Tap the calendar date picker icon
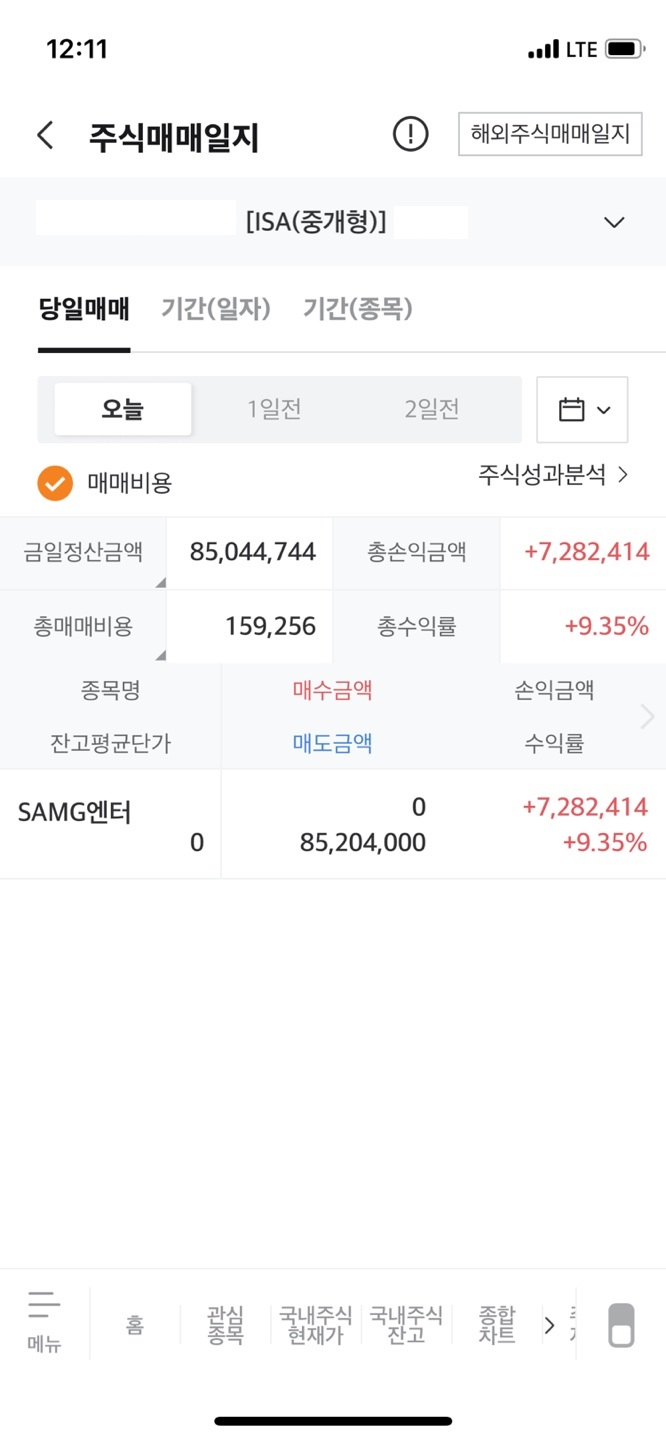 click(582, 410)
